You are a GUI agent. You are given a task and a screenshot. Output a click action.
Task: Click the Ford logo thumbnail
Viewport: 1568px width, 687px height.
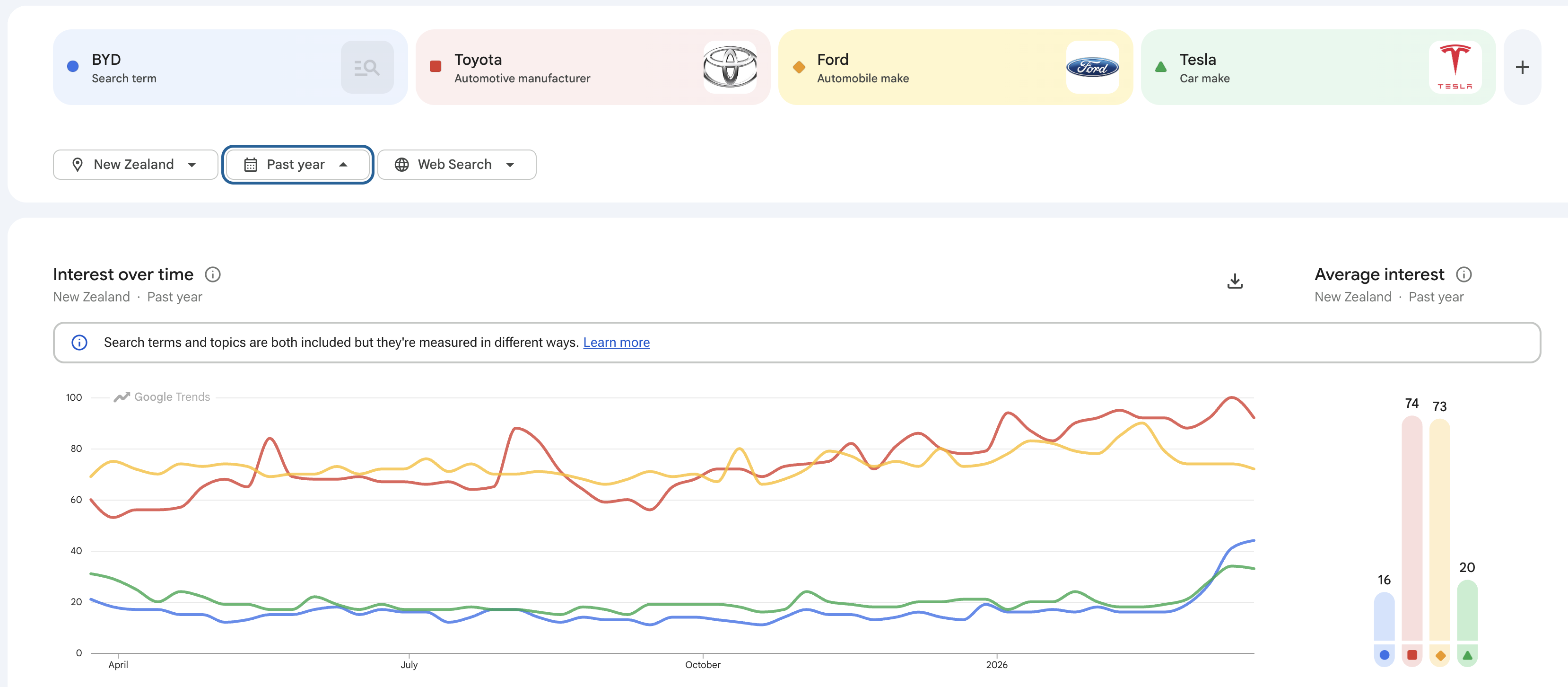(1092, 67)
